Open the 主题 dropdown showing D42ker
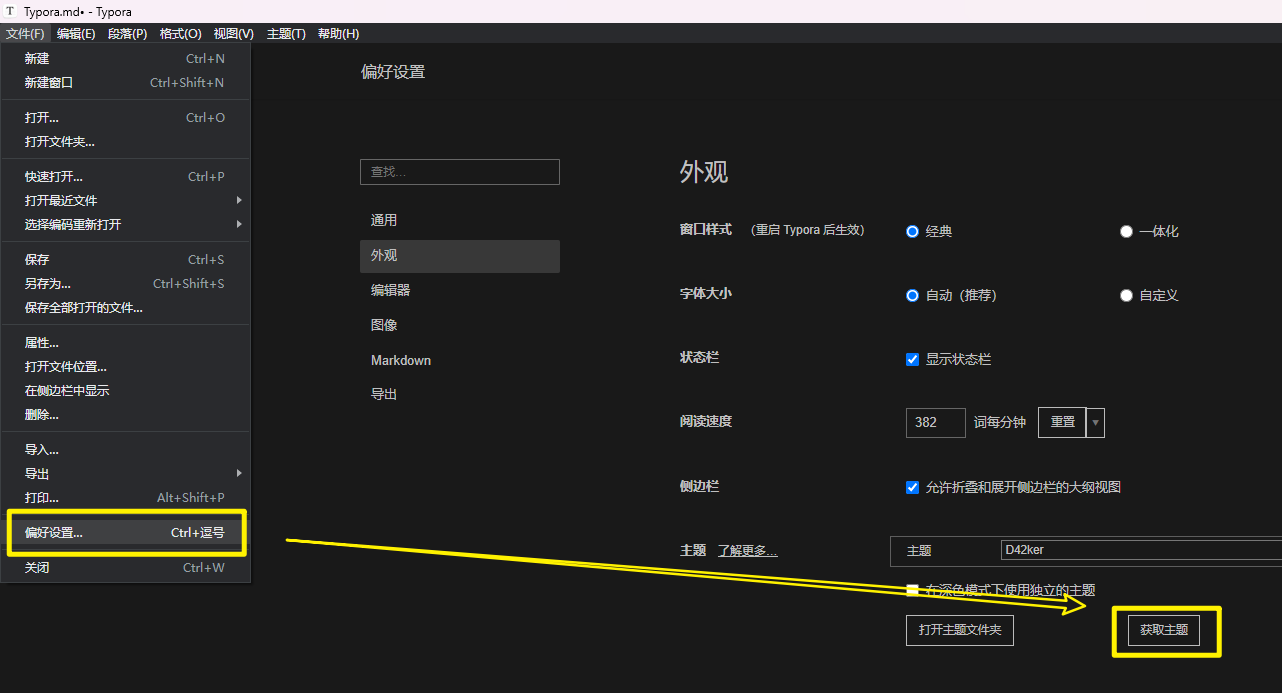Viewport: 1282px width, 693px height. coord(1140,550)
